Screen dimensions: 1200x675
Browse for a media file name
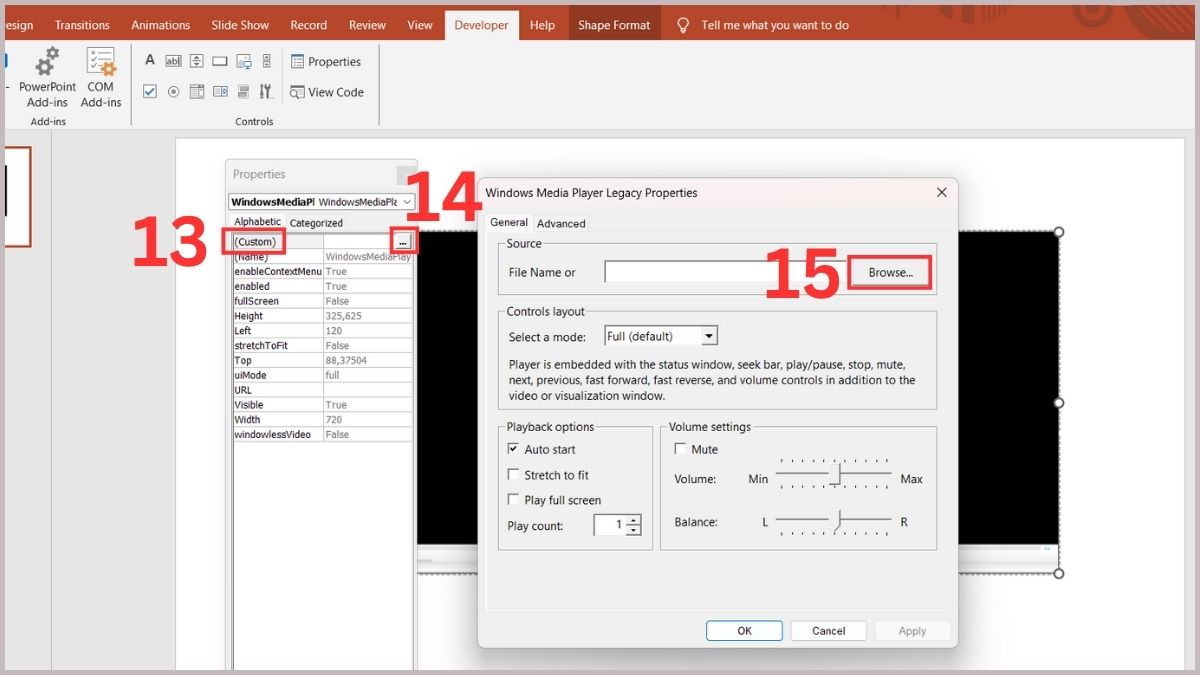(x=888, y=271)
